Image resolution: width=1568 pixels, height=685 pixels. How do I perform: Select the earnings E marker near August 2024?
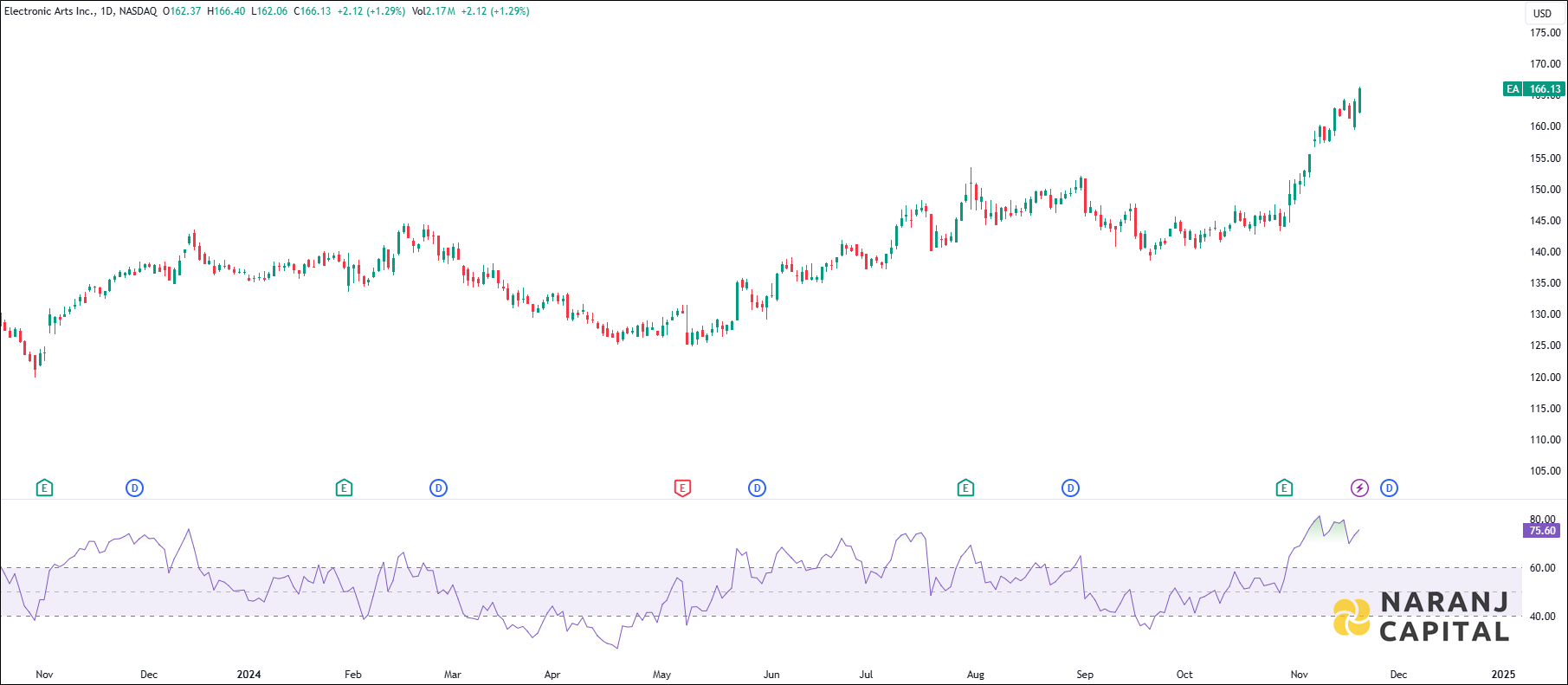(965, 488)
